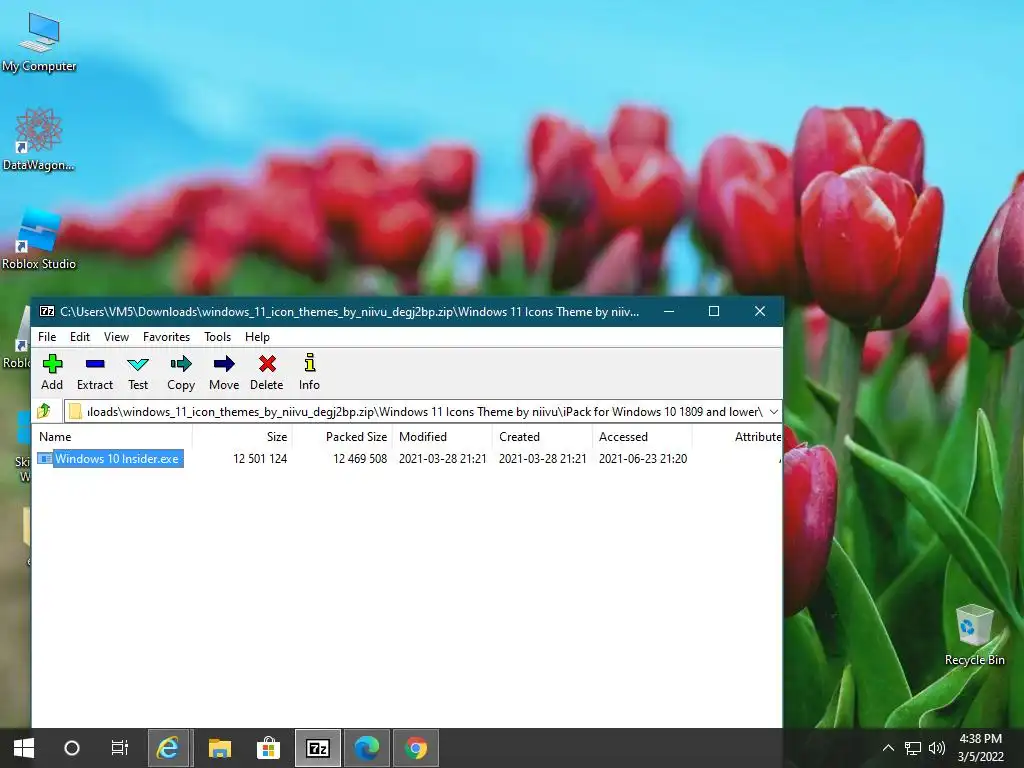
Task: Open Google Chrome from taskbar
Action: (x=416, y=748)
